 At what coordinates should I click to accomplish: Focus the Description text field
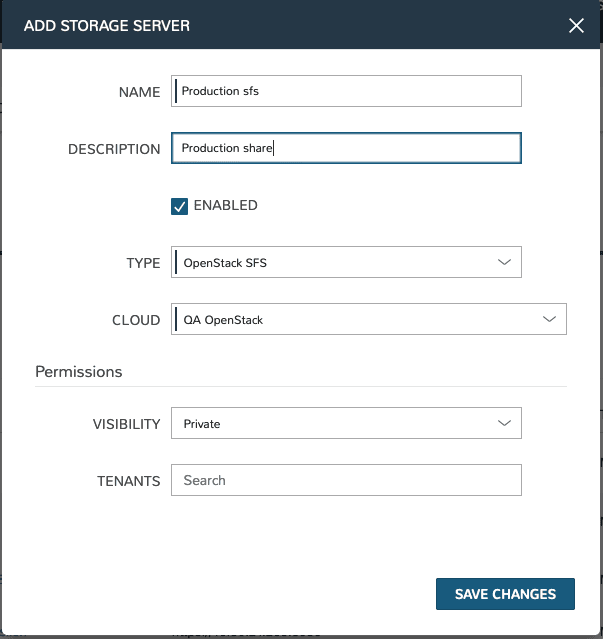pos(346,148)
